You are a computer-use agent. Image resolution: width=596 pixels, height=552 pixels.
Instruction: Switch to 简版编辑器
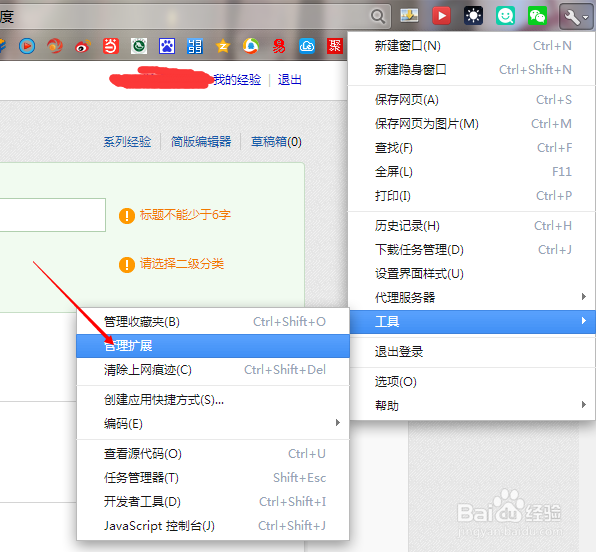click(x=201, y=142)
